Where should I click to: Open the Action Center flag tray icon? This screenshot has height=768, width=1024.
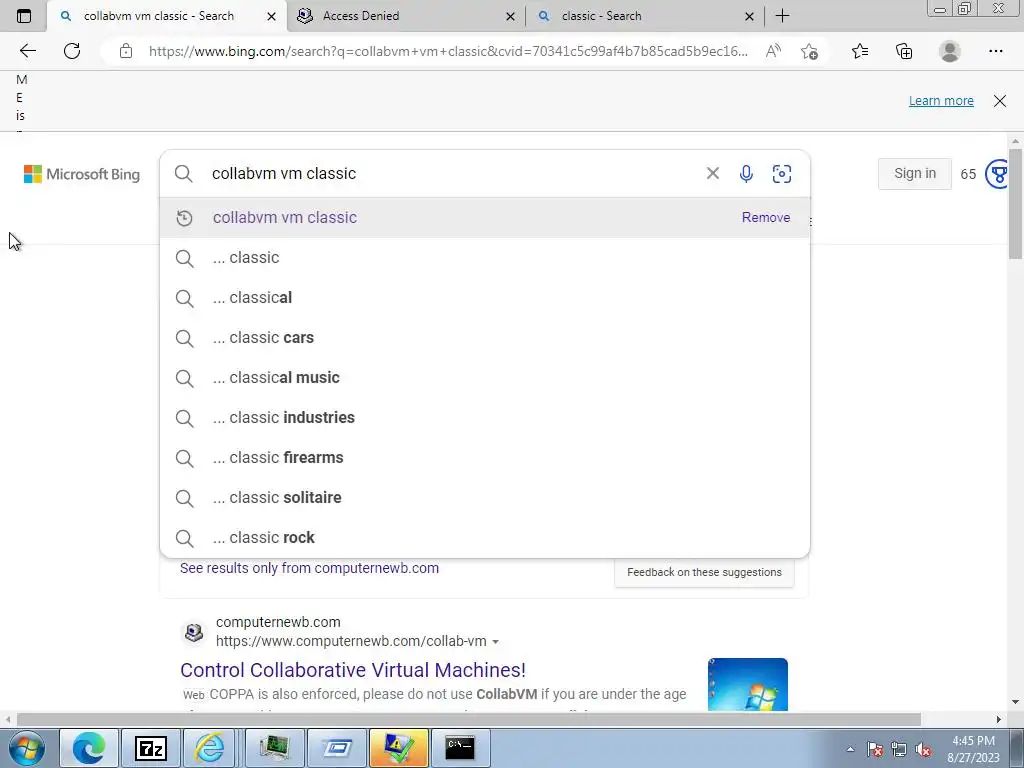click(875, 750)
